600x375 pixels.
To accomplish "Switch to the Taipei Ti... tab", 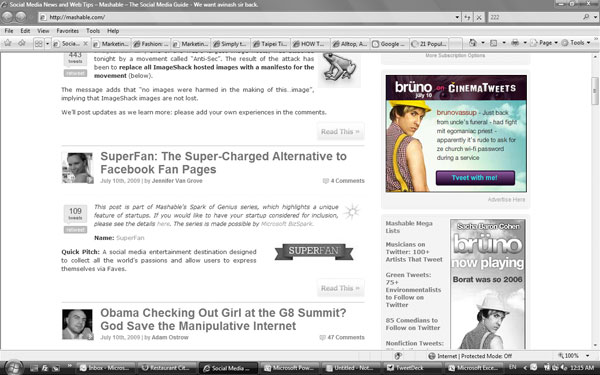I will tap(271, 44).
